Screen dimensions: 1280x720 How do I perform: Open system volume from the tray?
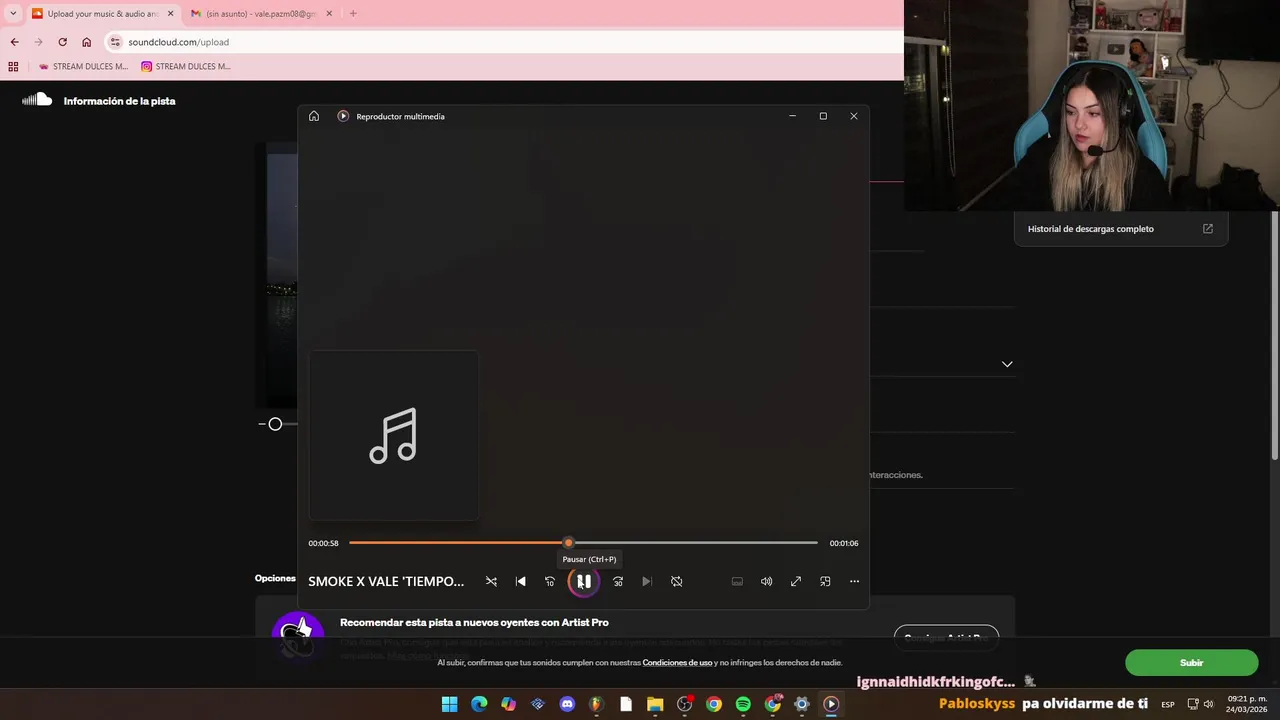coord(1208,704)
